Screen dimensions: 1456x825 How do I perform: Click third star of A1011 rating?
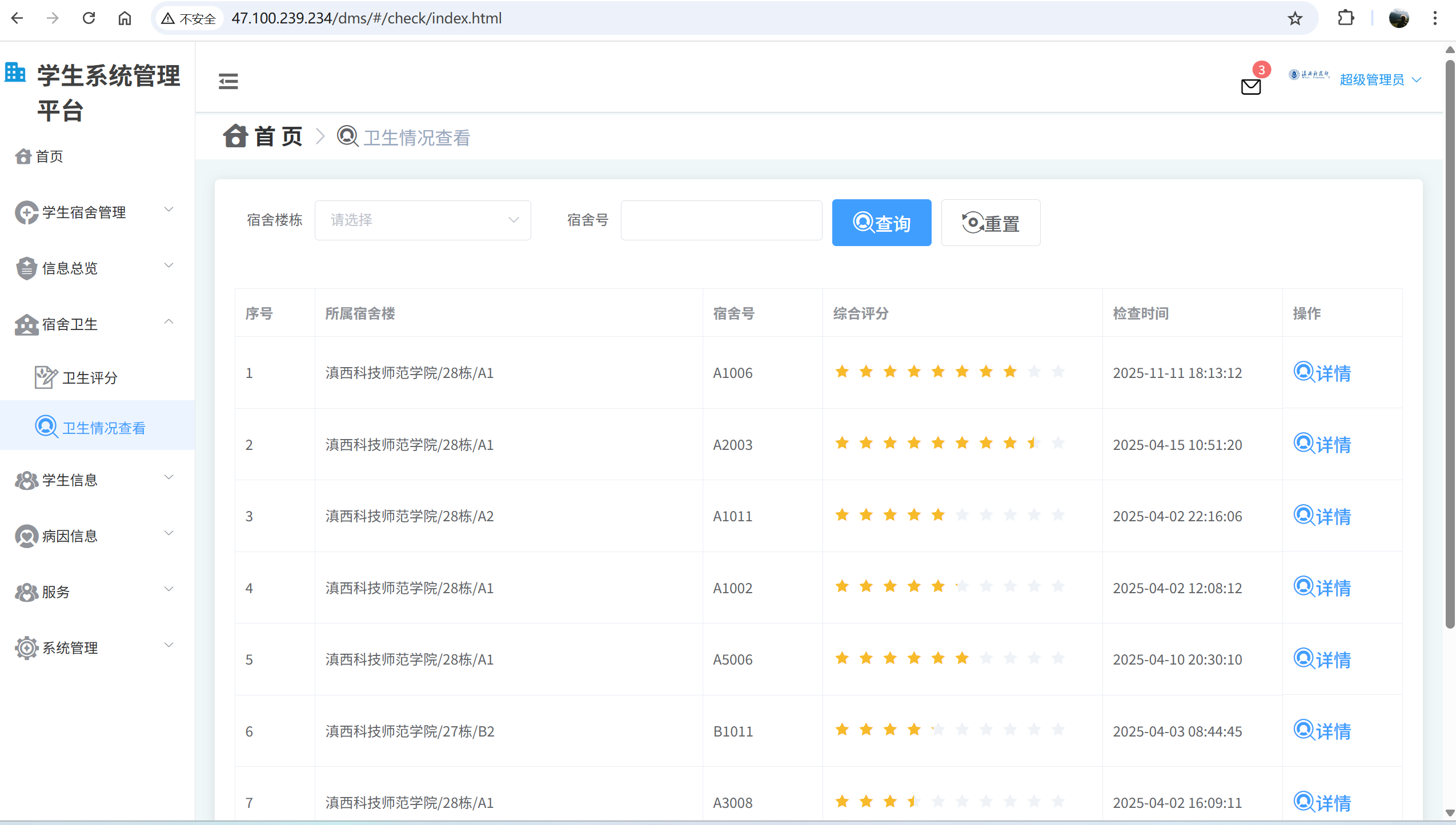(890, 516)
